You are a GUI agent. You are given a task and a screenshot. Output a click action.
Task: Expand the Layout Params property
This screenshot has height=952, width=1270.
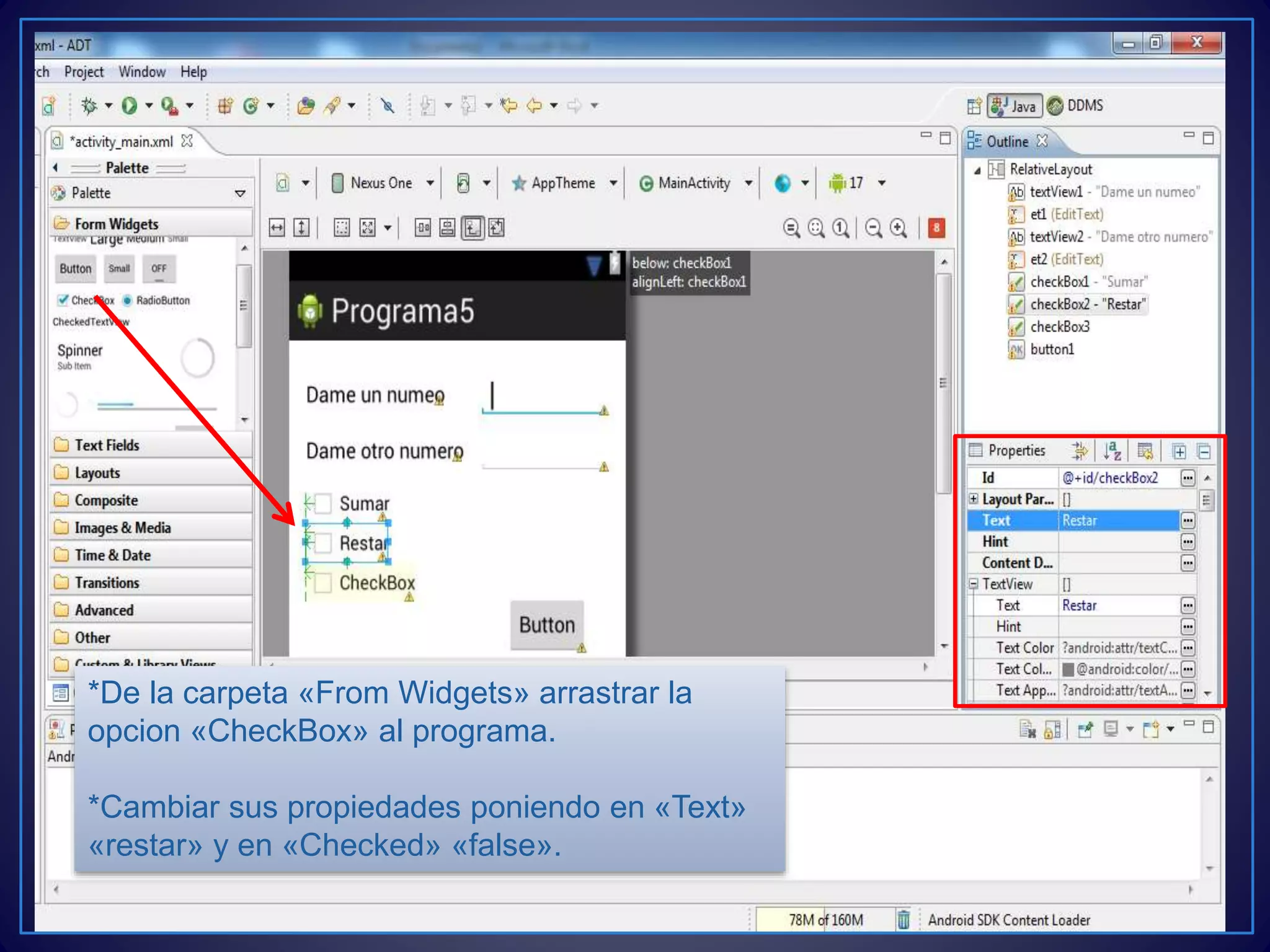[974, 499]
